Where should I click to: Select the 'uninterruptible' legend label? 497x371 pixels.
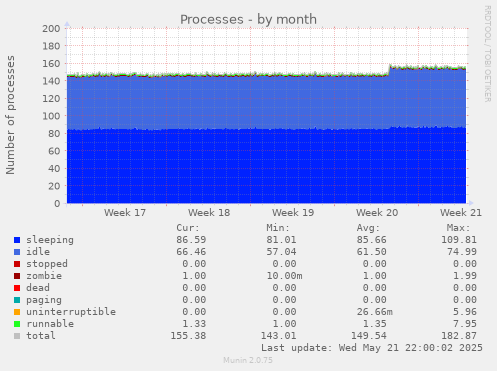[71, 312]
